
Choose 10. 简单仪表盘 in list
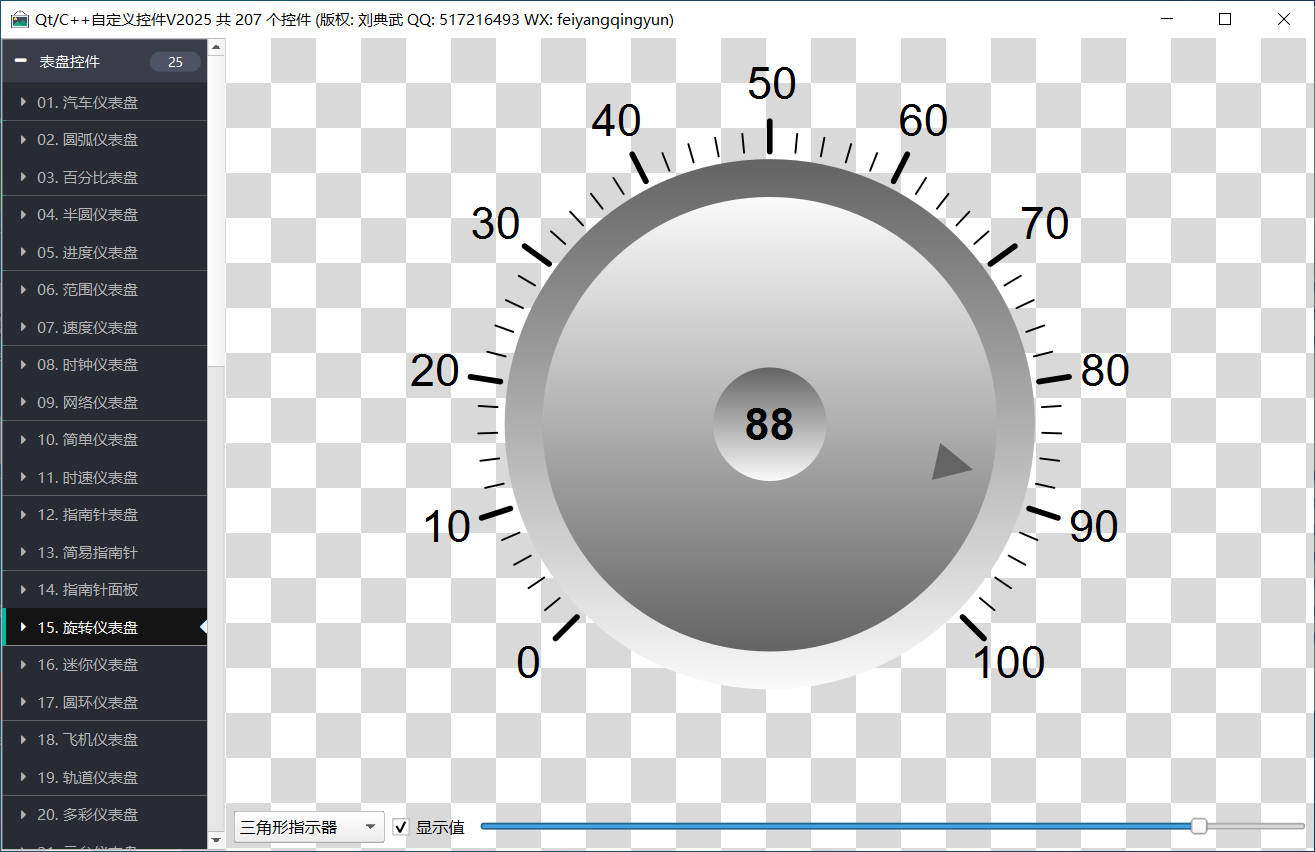pyautogui.click(x=104, y=440)
